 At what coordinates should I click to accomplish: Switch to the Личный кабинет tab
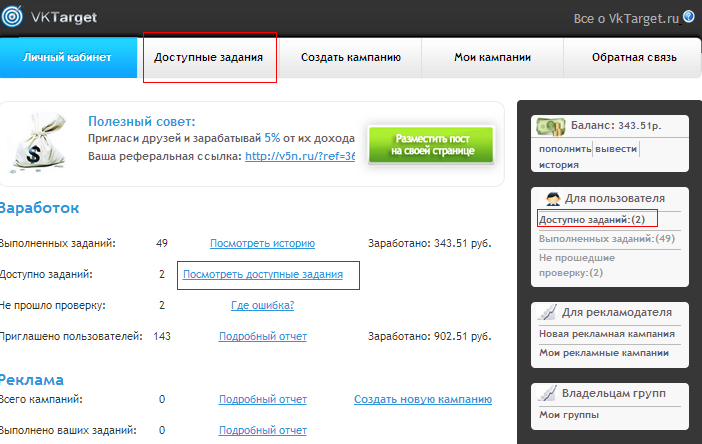click(67, 57)
